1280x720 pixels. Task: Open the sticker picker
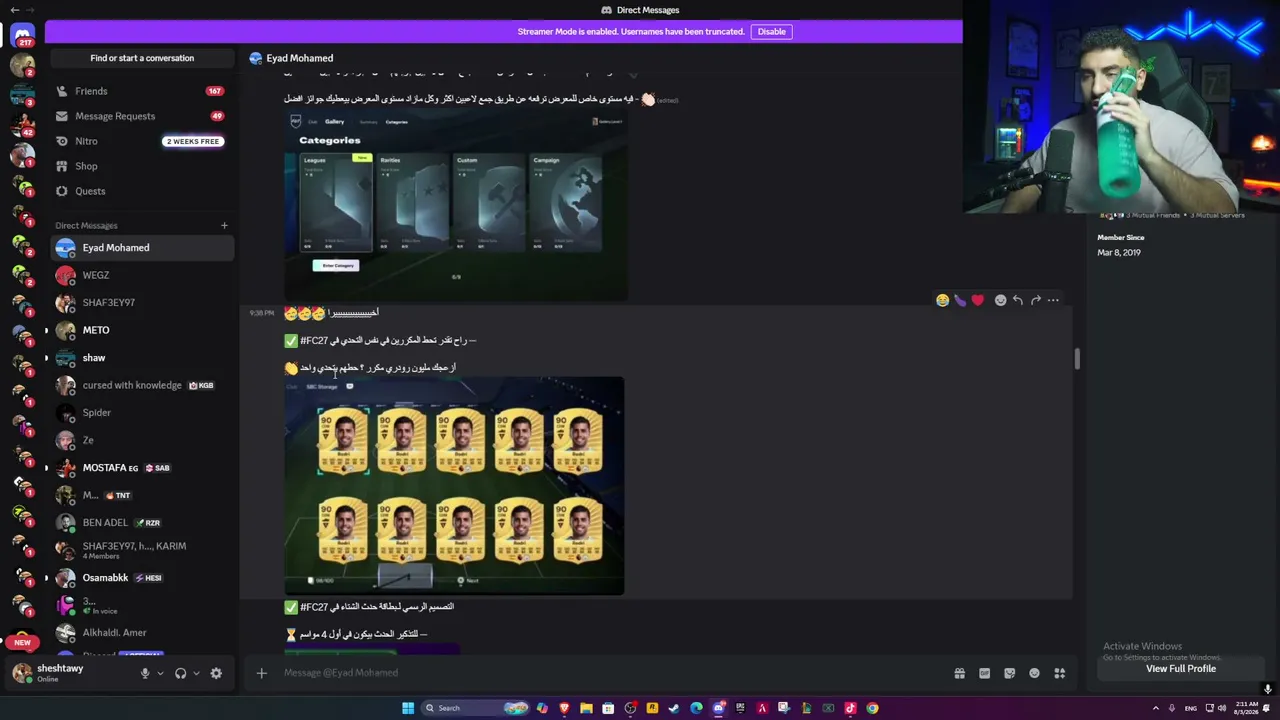(1009, 673)
